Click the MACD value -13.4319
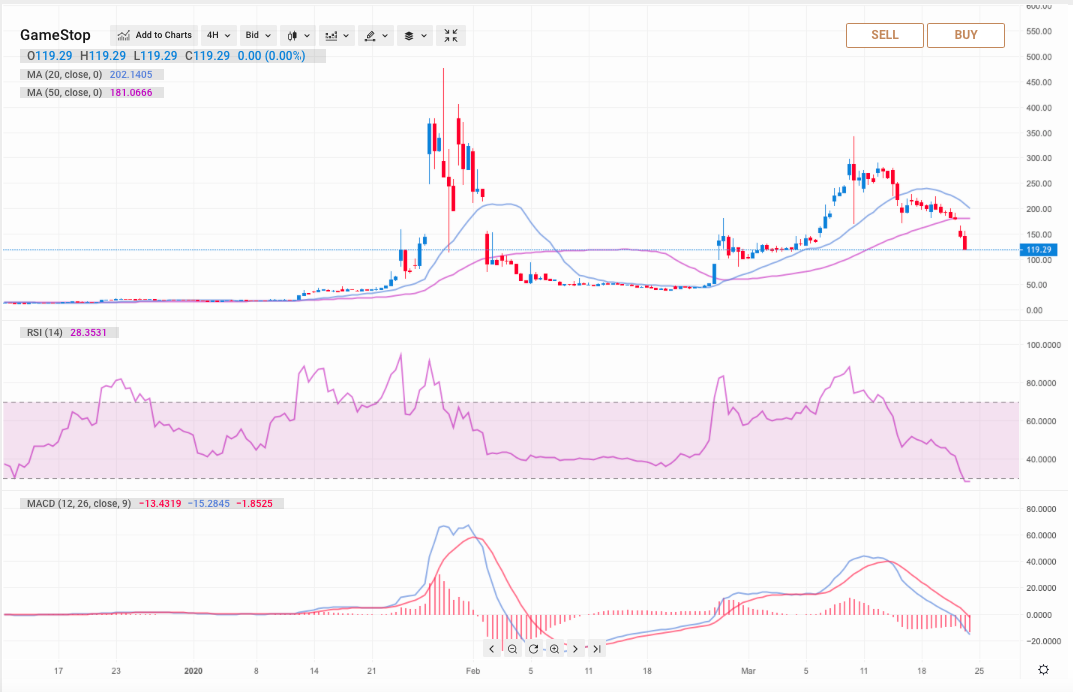The height and width of the screenshot is (692, 1073). coord(160,503)
